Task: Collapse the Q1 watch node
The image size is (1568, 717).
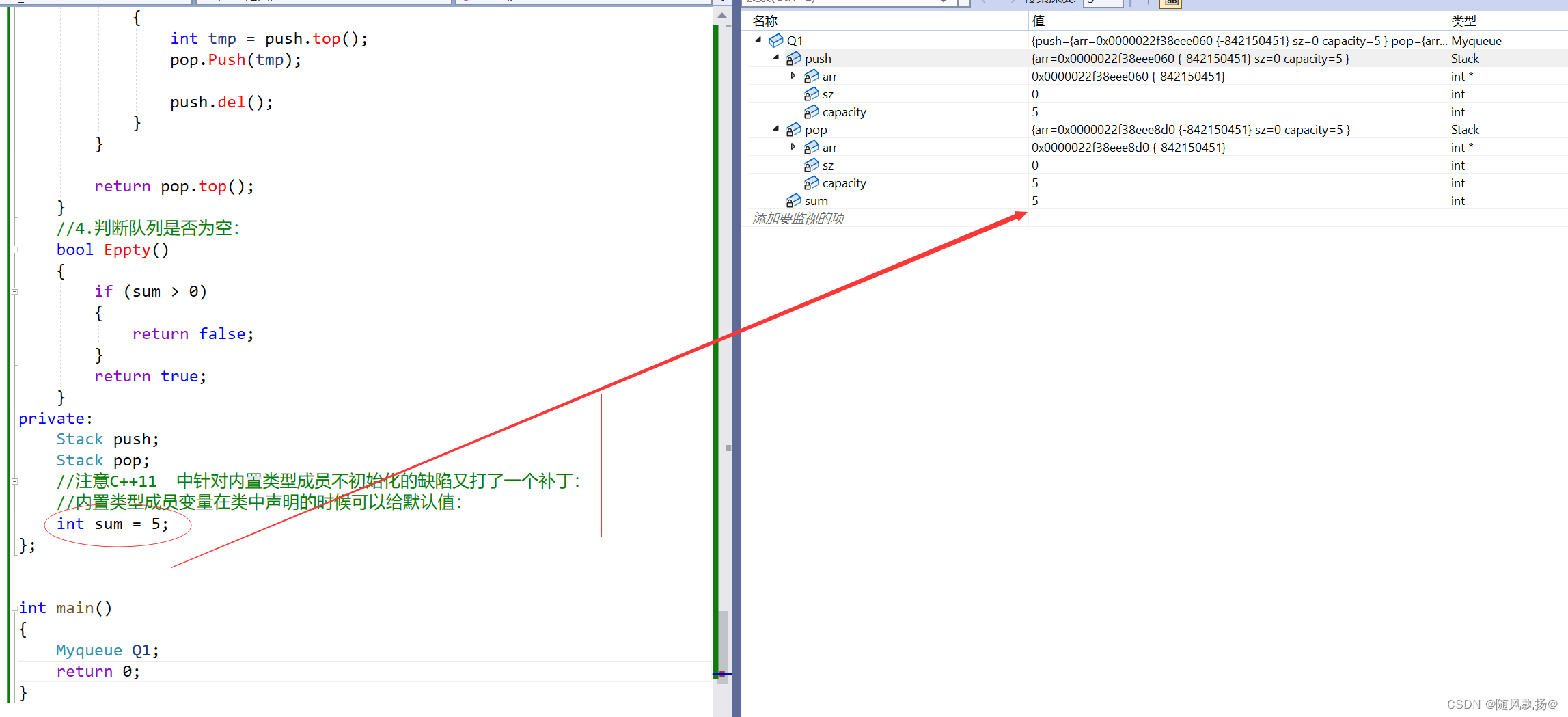Action: [758, 40]
